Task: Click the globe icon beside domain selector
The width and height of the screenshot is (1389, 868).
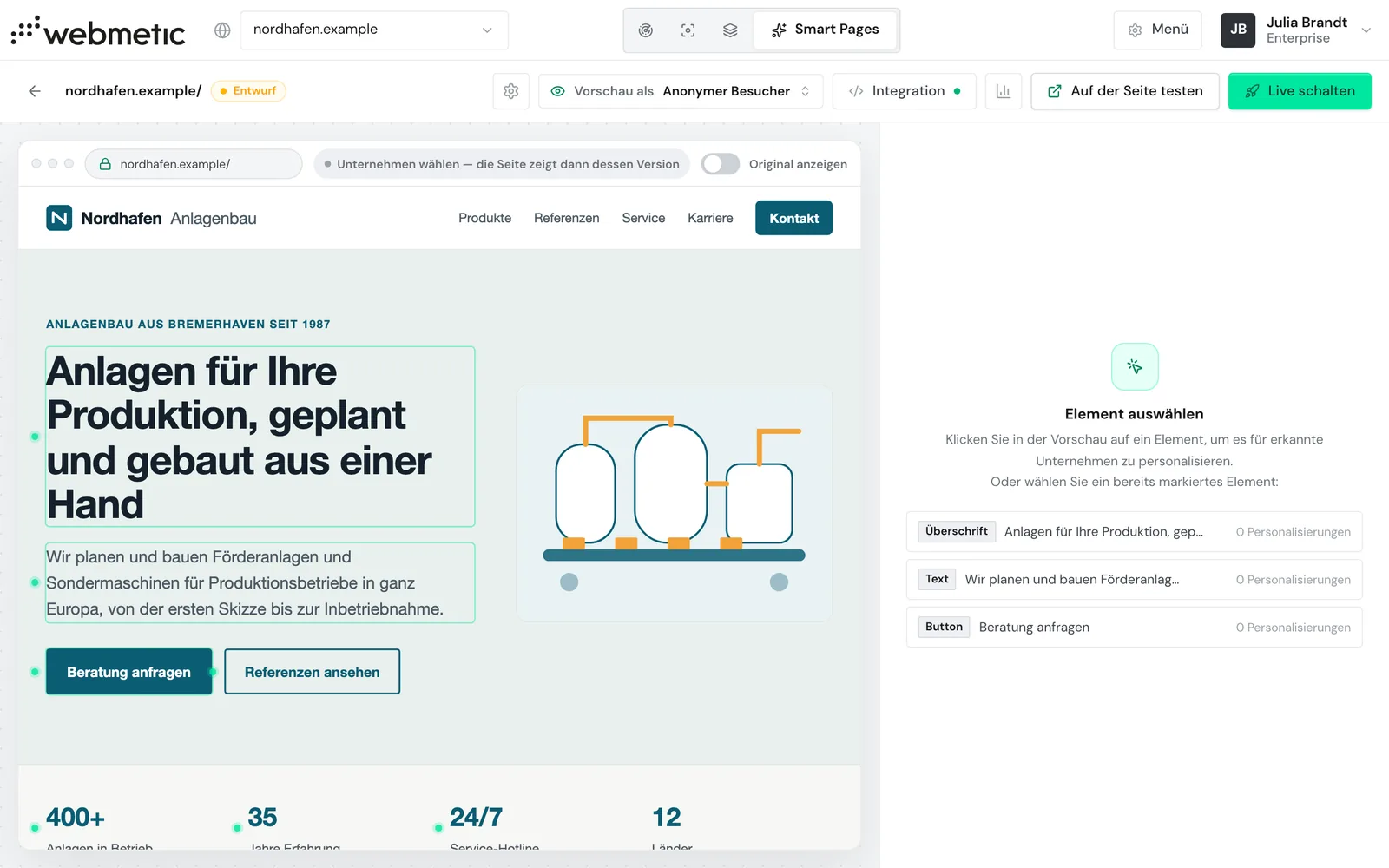Action: click(x=222, y=30)
